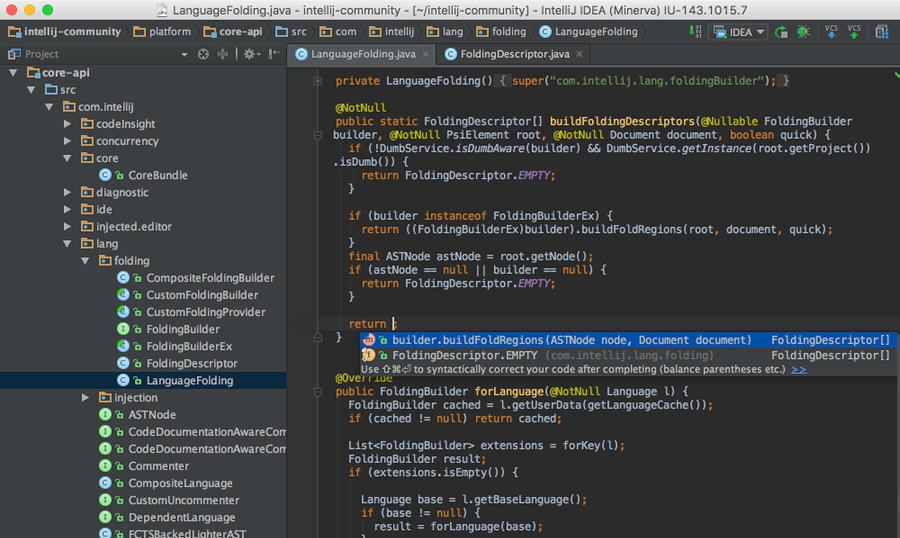Click the VCS Update Project icon
The image size is (900, 538).
coord(831,32)
